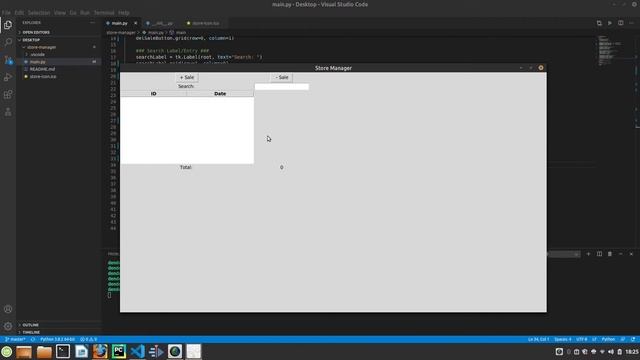Viewport: 640px width, 360px height.
Task: Open the Source Control view
Action: [x=8, y=60]
